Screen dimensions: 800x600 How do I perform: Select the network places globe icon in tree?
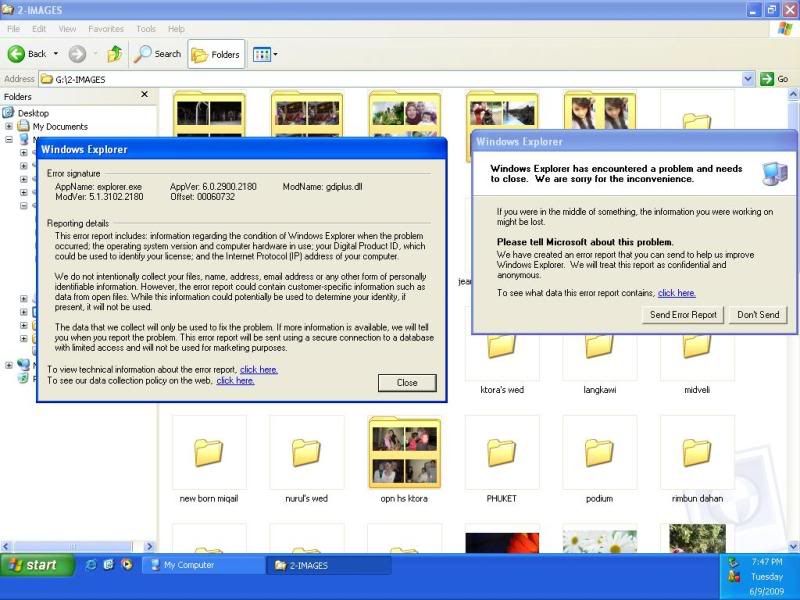[x=23, y=365]
